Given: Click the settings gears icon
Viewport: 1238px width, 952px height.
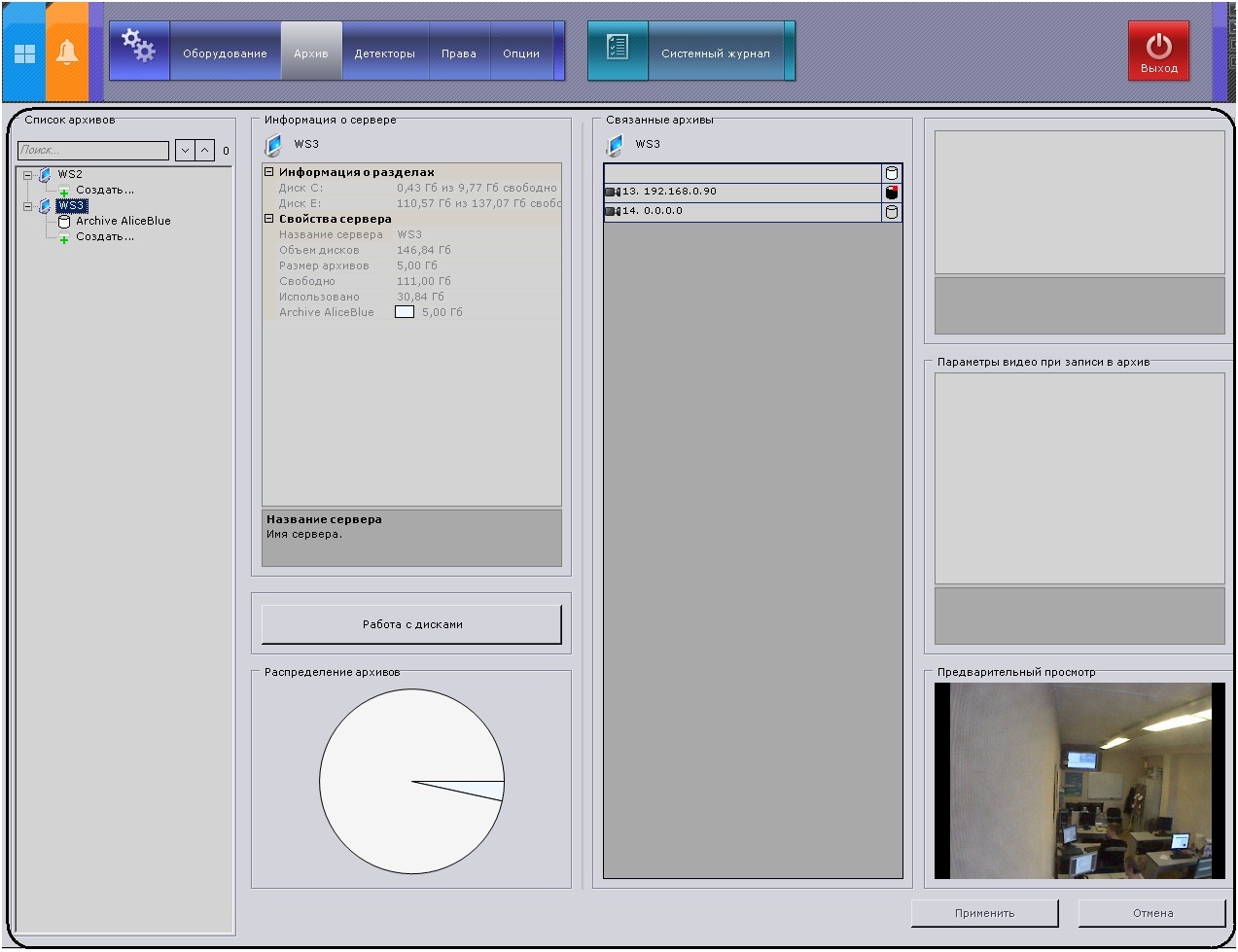Looking at the screenshot, I should (138, 47).
